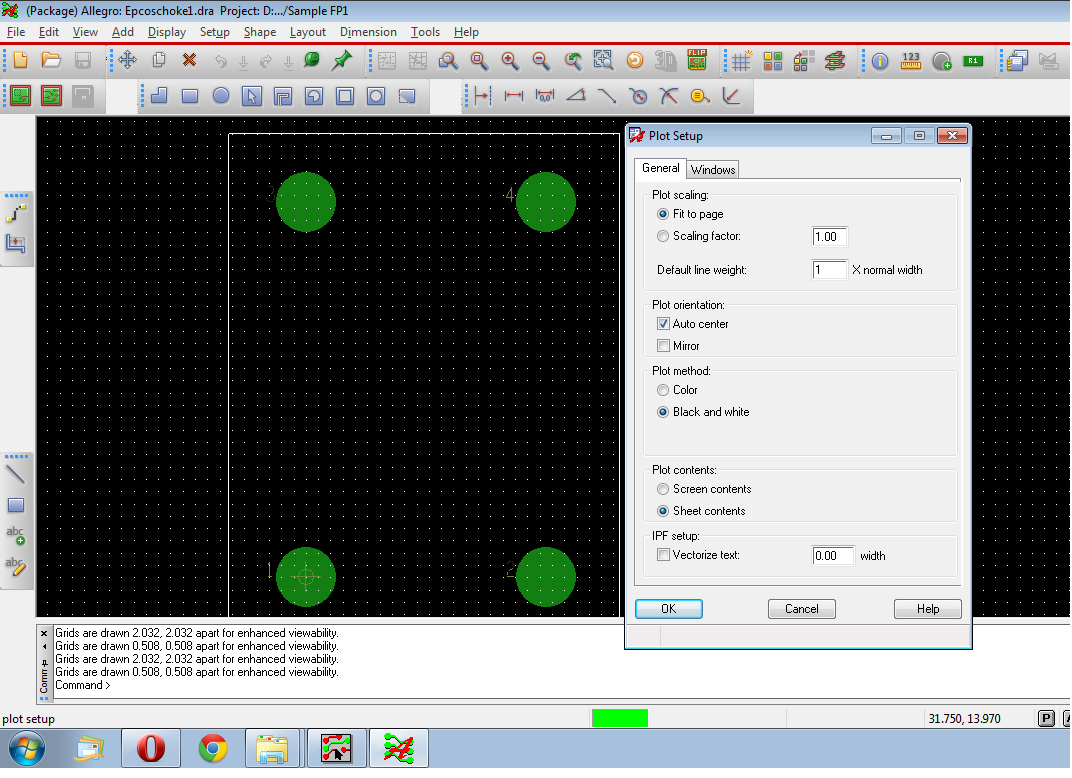Screen dimensions: 1072x778
Task: Open the File menu
Action: click(x=16, y=32)
